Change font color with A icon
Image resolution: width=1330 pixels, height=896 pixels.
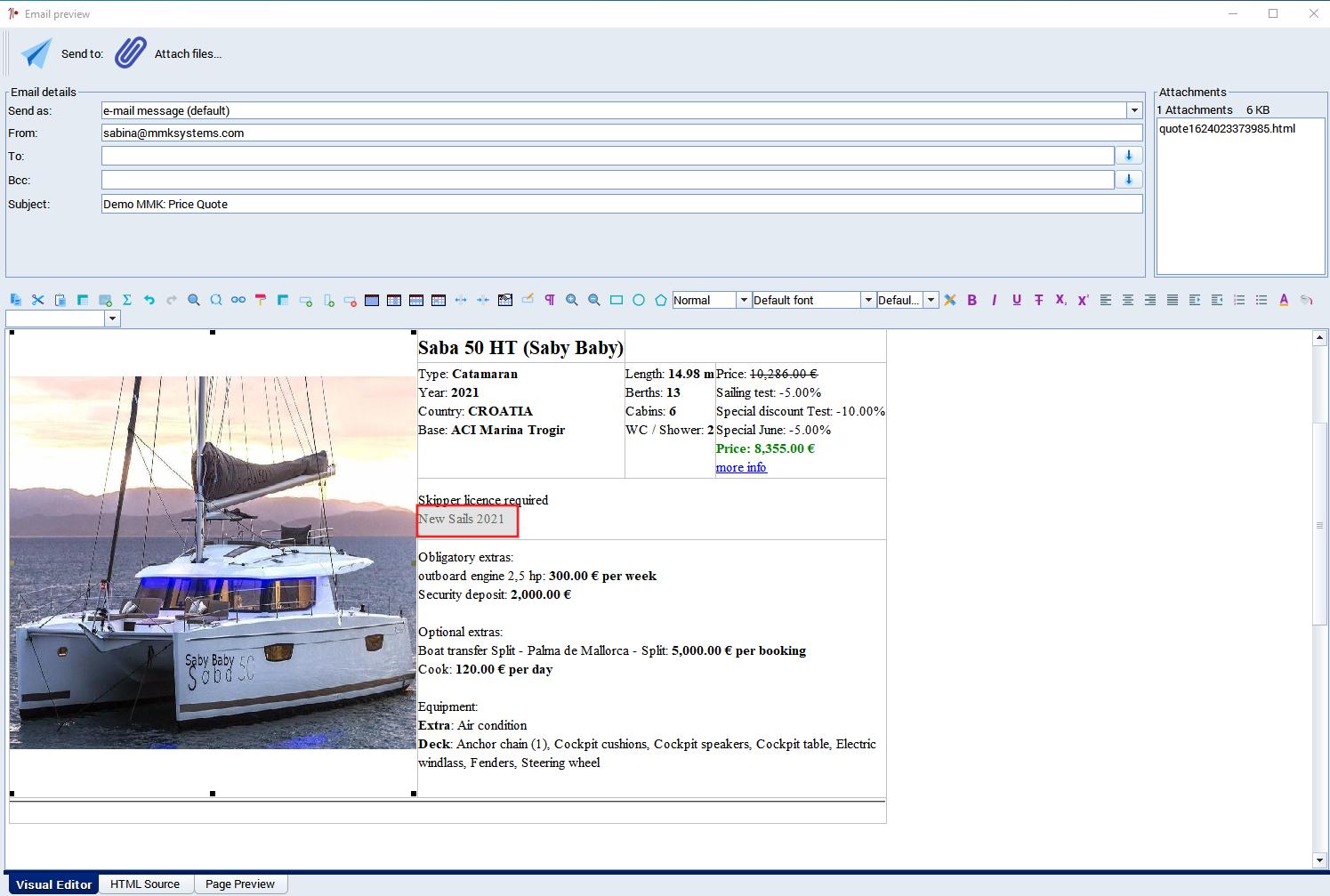(x=1284, y=300)
